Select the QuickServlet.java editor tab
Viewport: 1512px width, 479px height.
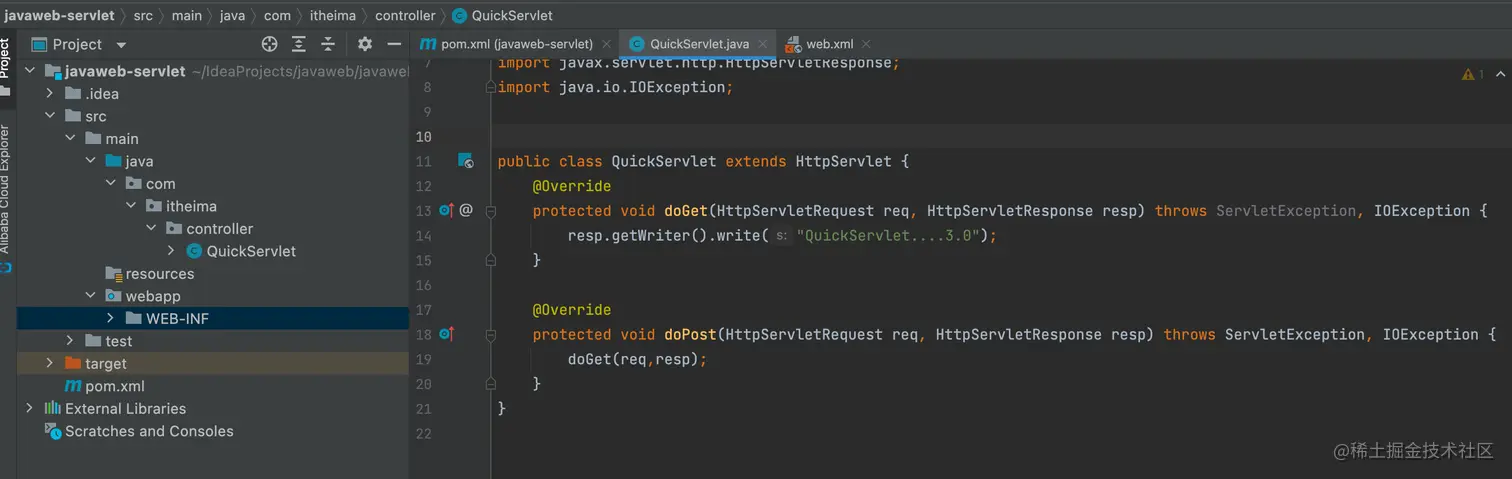point(698,44)
